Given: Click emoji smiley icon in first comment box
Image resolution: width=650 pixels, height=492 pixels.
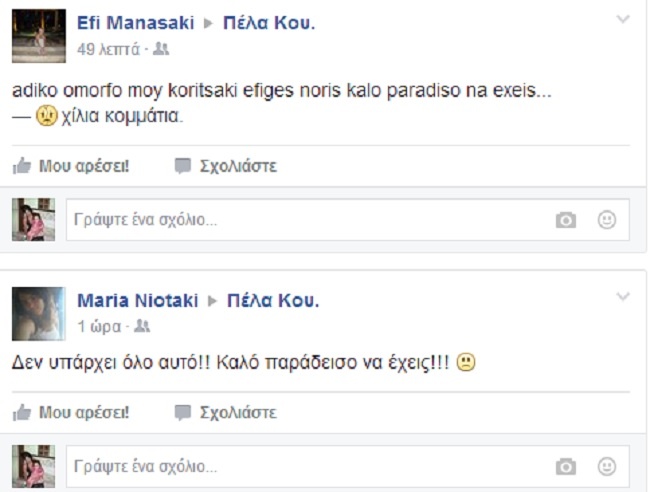Looking at the screenshot, I should coord(606,220).
